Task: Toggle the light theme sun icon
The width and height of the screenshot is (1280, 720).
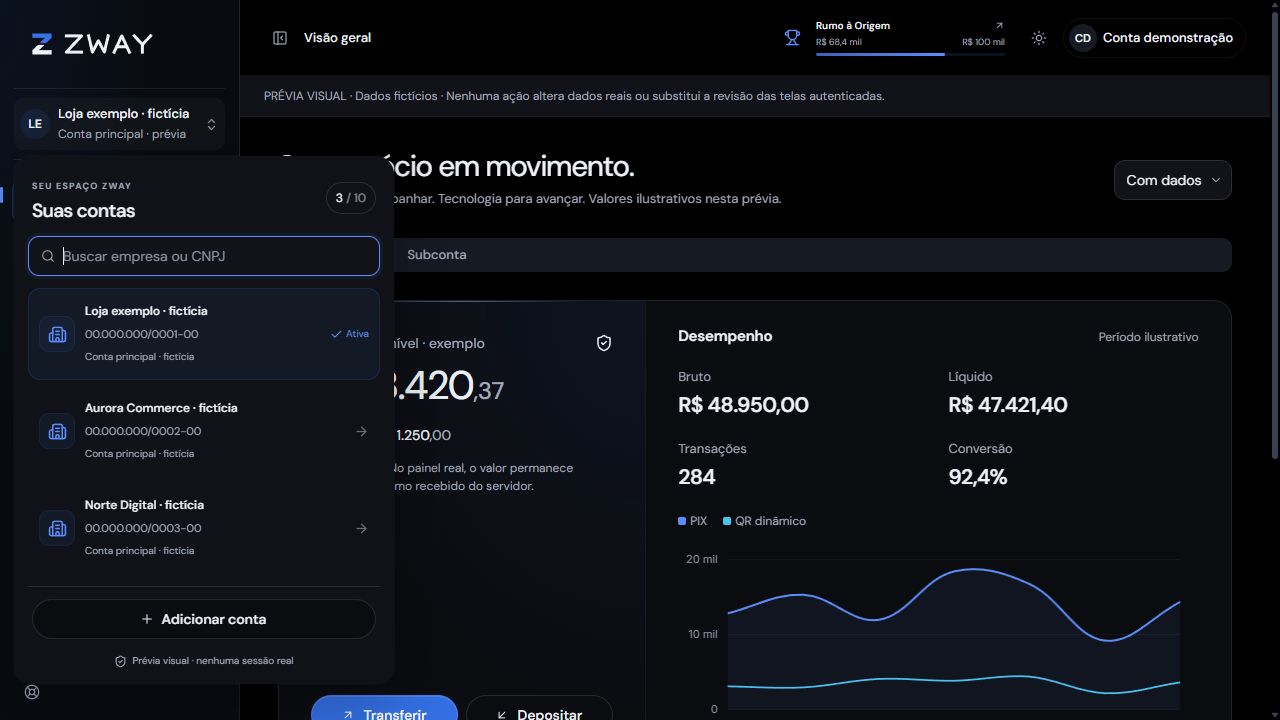Action: [1039, 38]
